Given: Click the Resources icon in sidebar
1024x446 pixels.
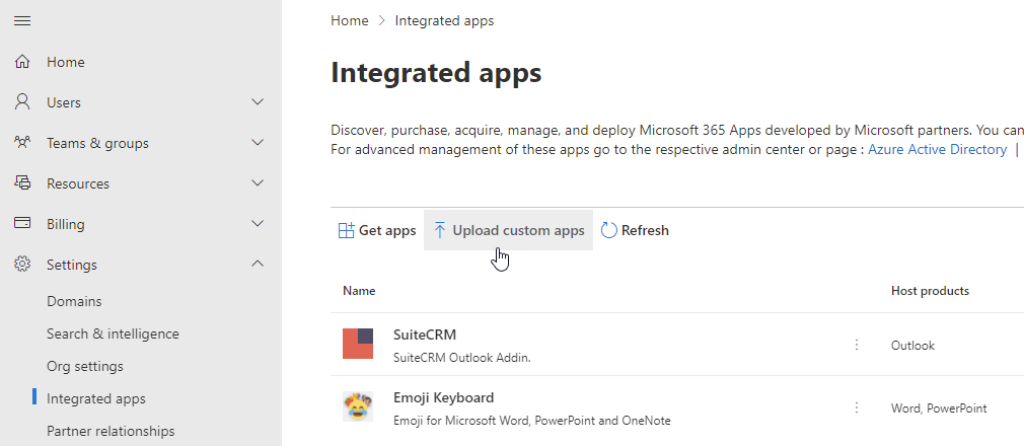Looking at the screenshot, I should (x=21, y=184).
